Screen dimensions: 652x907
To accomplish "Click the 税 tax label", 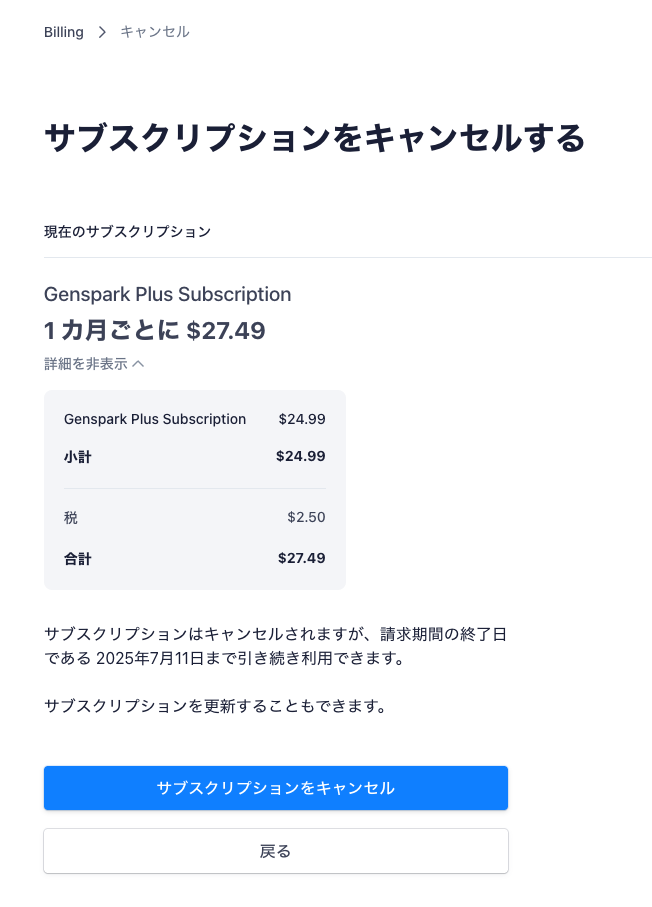I will coord(71,518).
